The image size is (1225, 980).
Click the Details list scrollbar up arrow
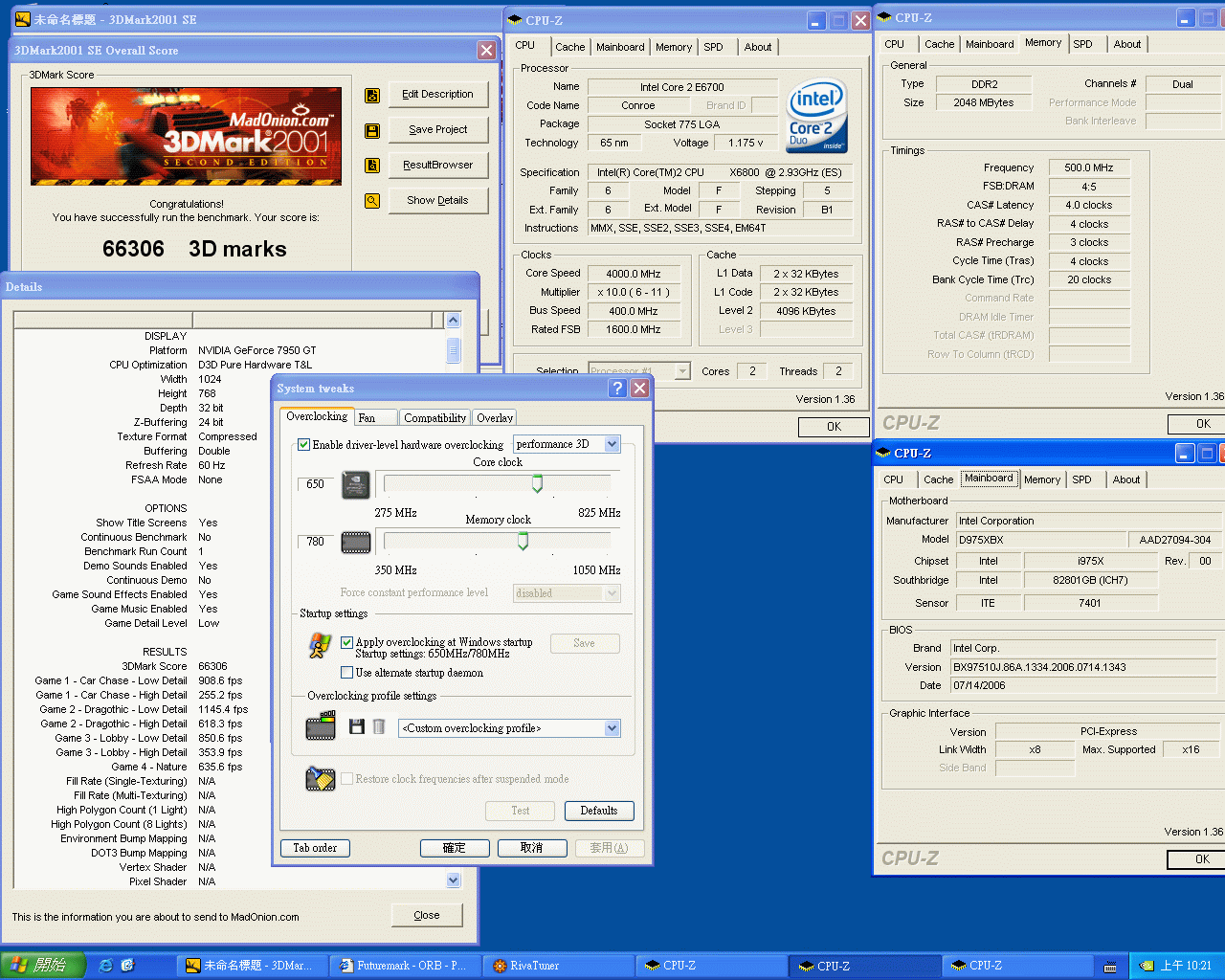click(454, 321)
